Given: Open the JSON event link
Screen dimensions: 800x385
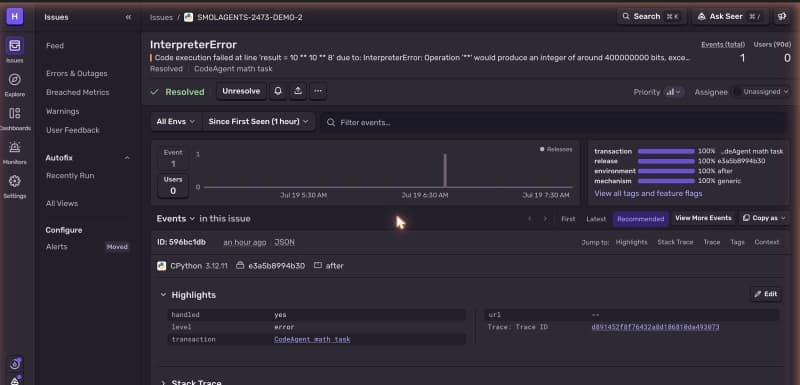Looking at the screenshot, I should 285,242.
